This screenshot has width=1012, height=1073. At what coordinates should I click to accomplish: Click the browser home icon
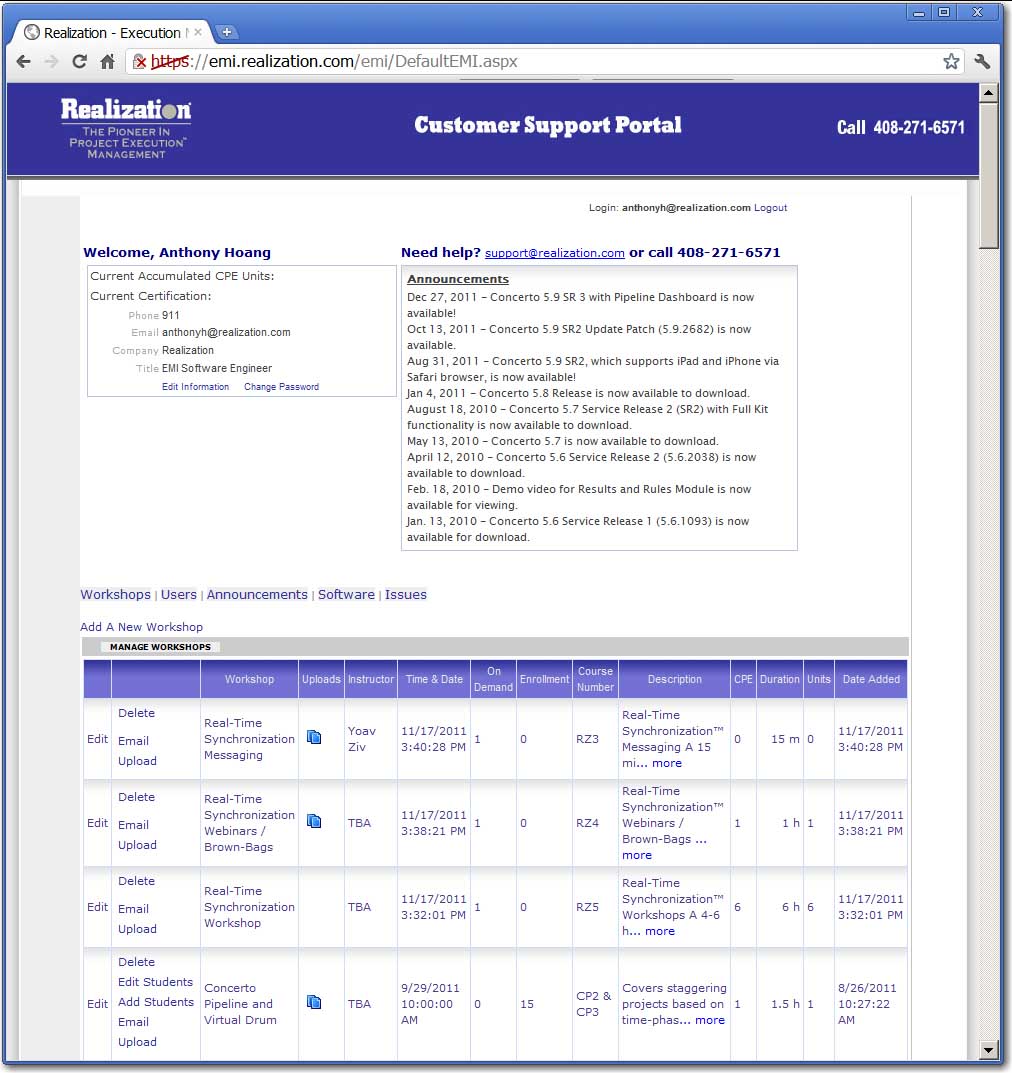(107, 62)
